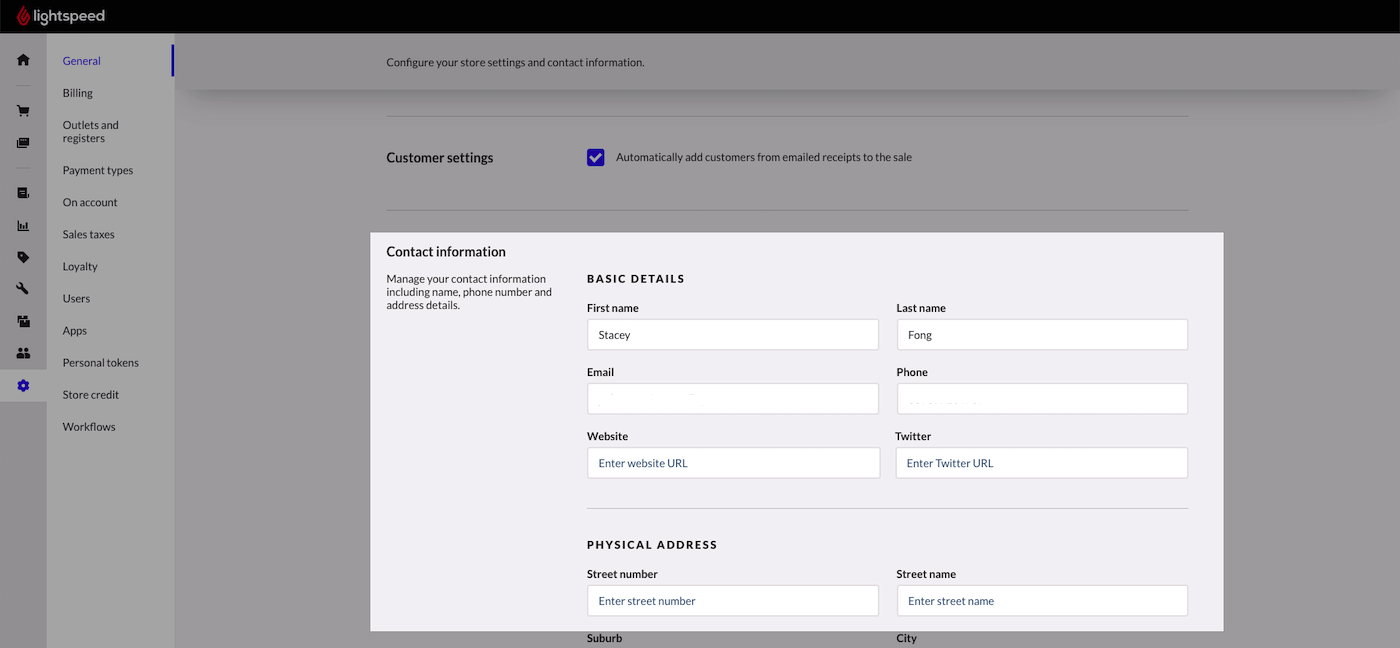Click the Lightspeed logo
The height and width of the screenshot is (648, 1400).
coord(61,16)
